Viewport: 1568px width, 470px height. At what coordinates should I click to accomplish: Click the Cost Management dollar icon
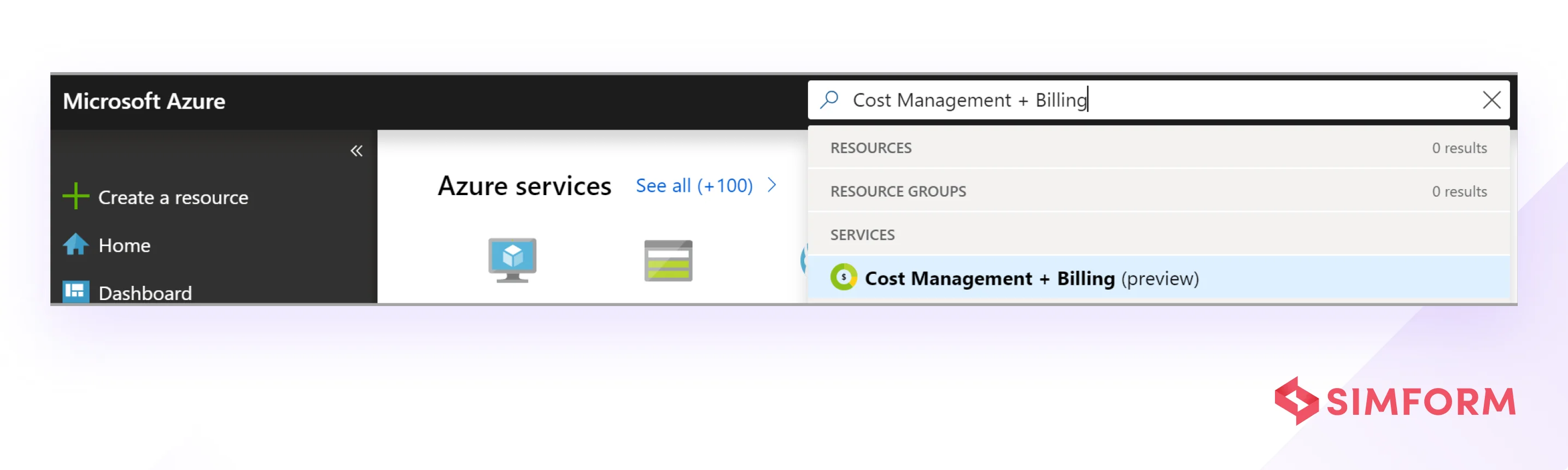[x=844, y=277]
